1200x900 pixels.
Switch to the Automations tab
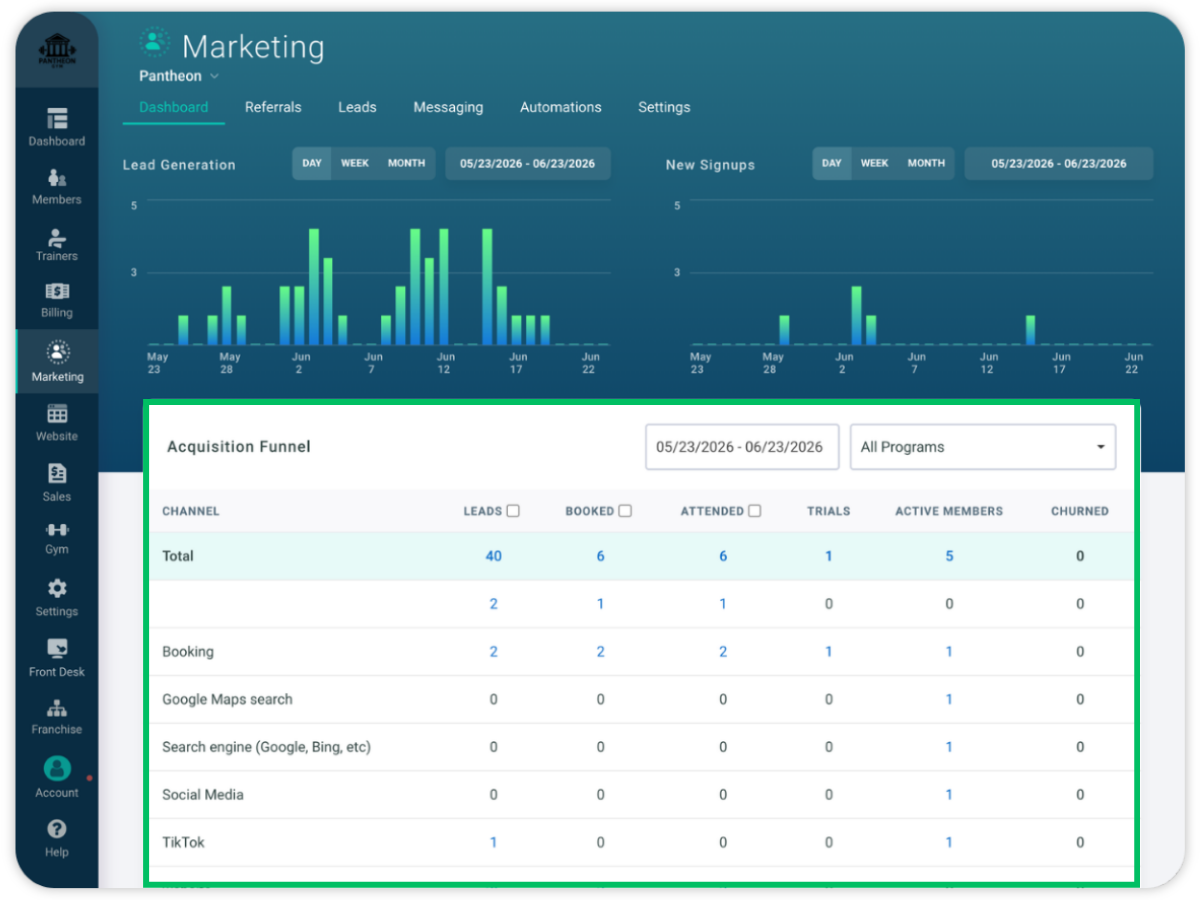coord(561,107)
